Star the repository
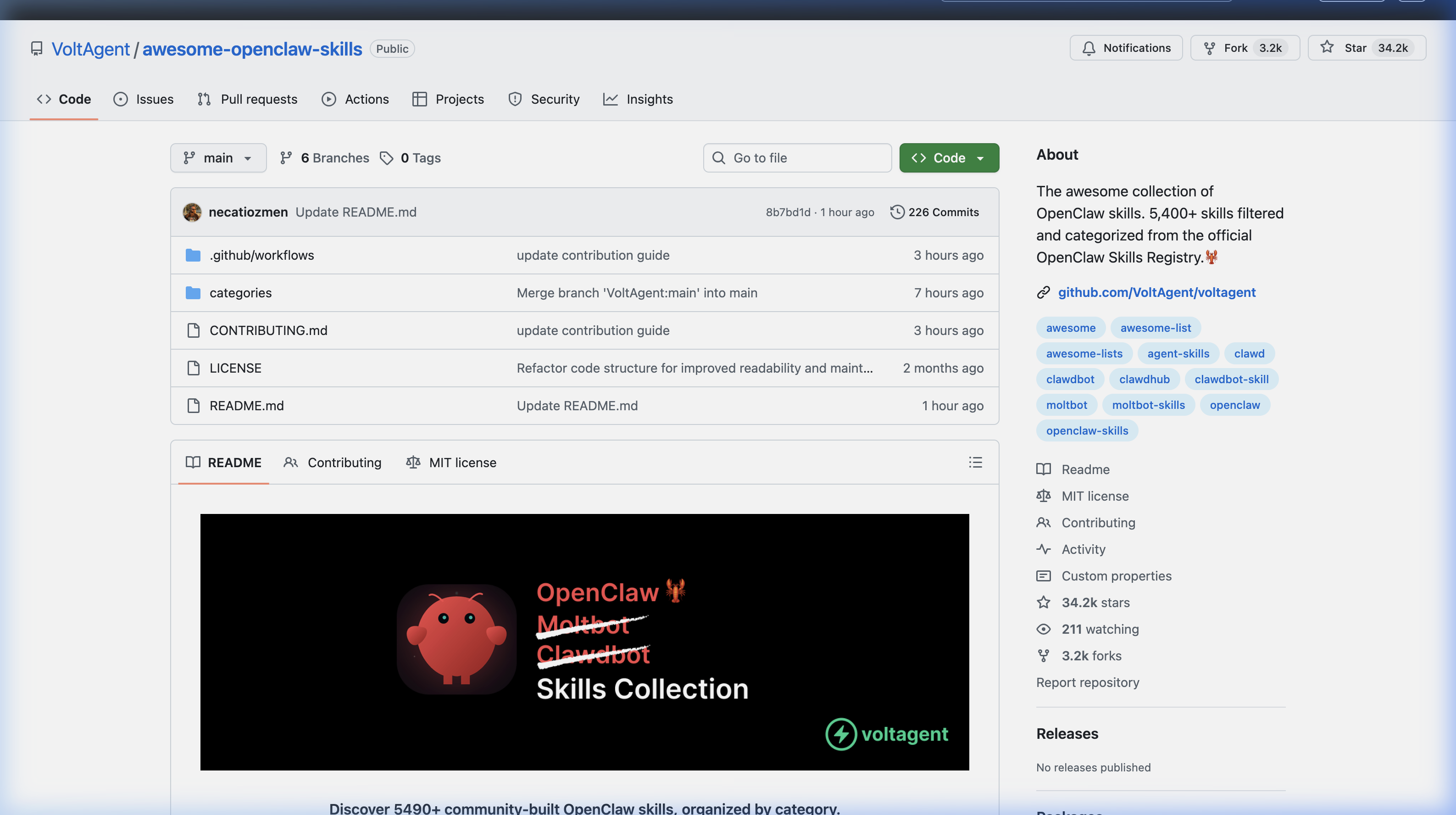 coord(1366,48)
